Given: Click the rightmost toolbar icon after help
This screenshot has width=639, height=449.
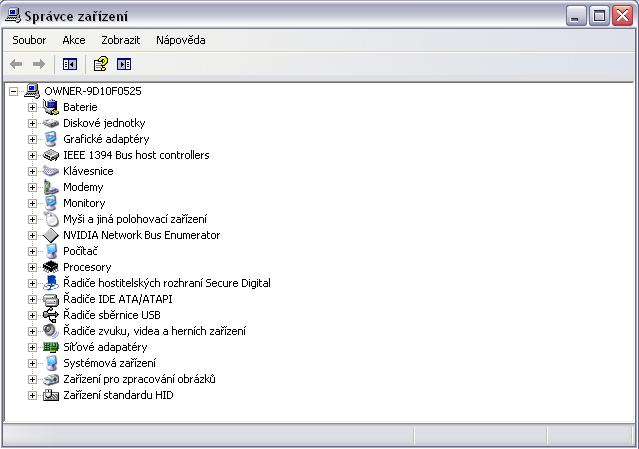Looking at the screenshot, I should [x=124, y=64].
